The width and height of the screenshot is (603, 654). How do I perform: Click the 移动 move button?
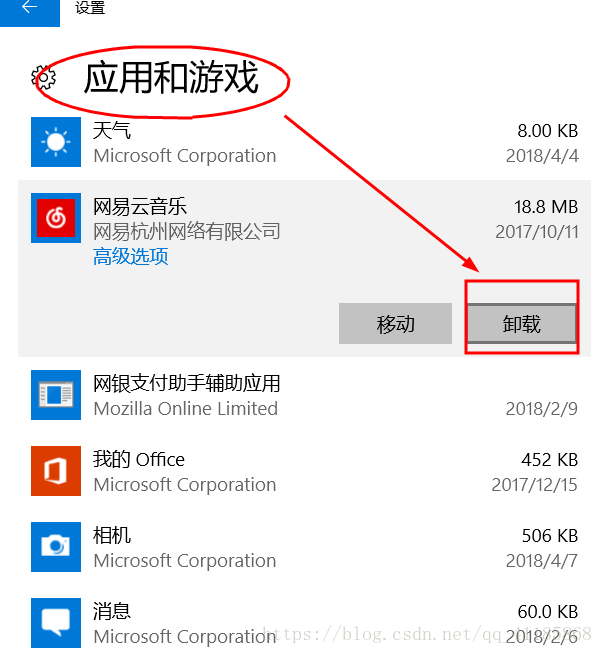pyautogui.click(x=395, y=324)
